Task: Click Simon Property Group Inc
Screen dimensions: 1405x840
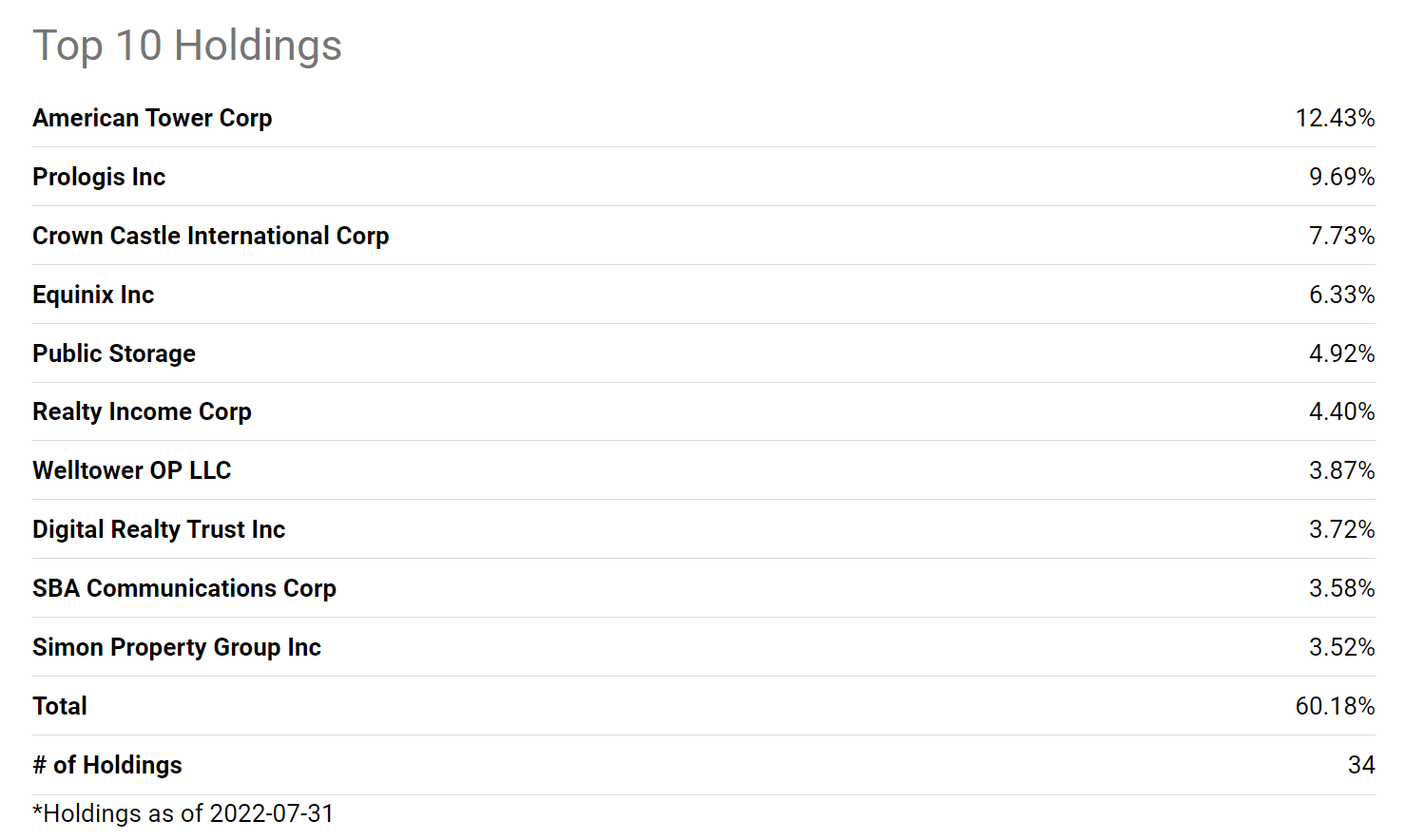Action: click(x=177, y=647)
